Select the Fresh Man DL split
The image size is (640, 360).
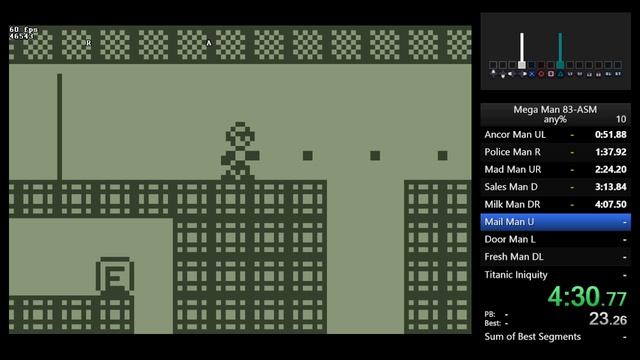(x=556, y=257)
